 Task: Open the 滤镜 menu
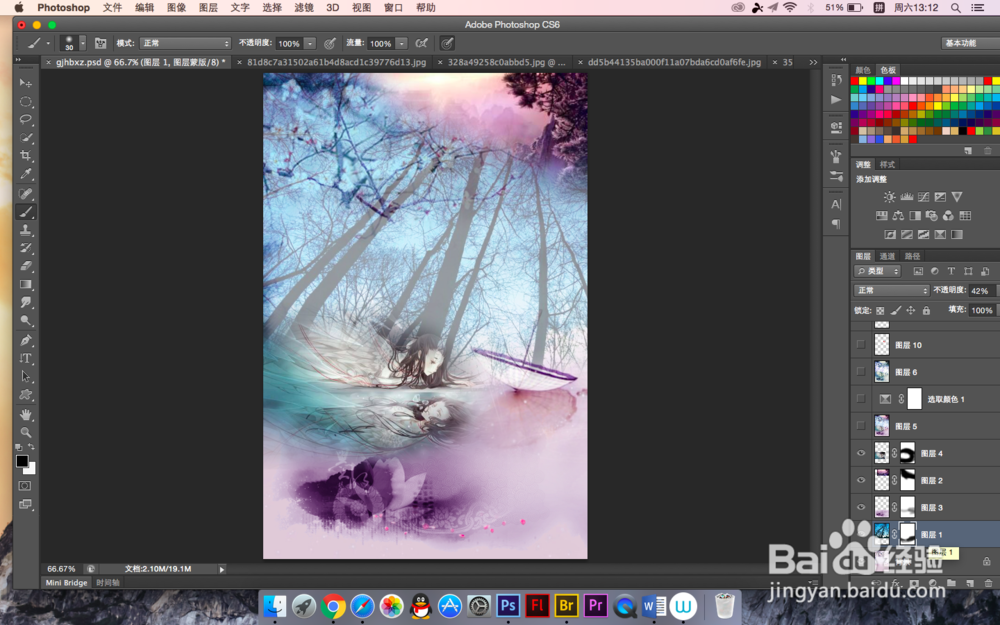point(304,8)
